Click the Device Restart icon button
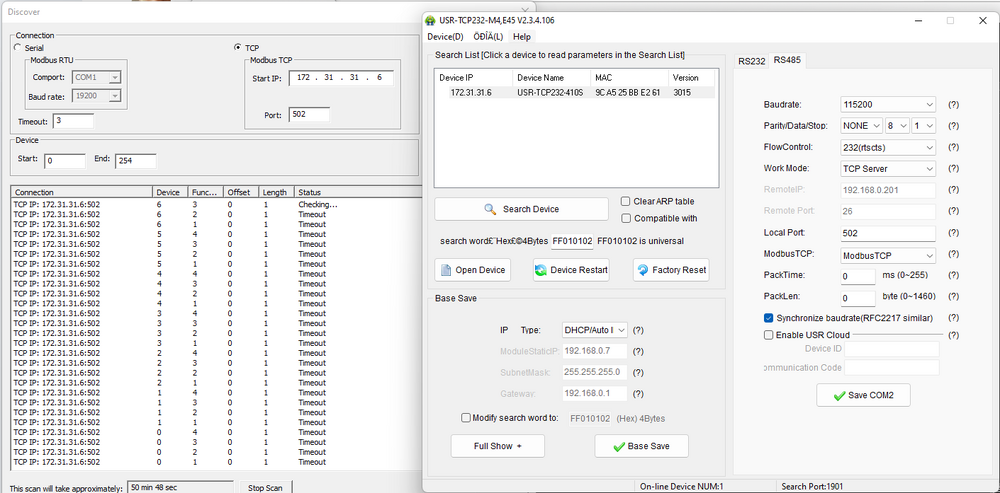The width and height of the screenshot is (1000, 493). coord(571,270)
